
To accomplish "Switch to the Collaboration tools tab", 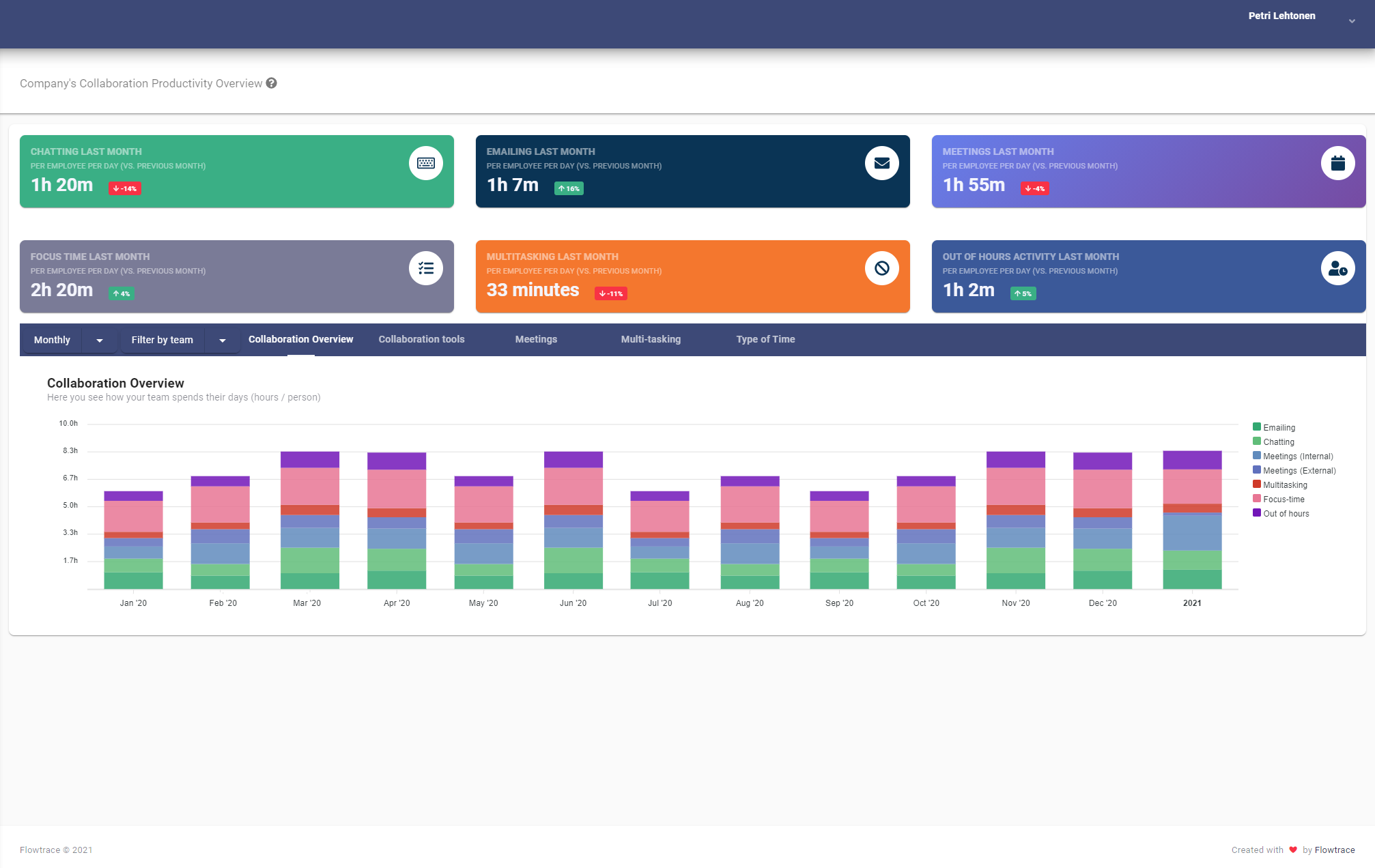I will coord(421,339).
